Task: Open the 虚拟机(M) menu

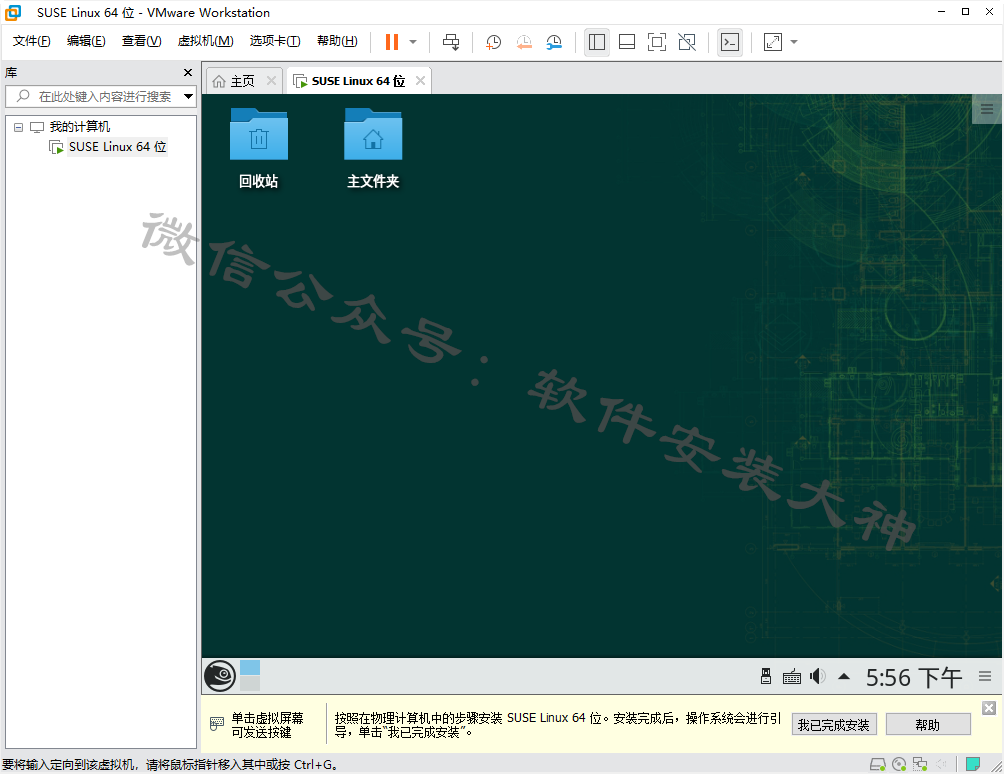Action: click(x=206, y=41)
